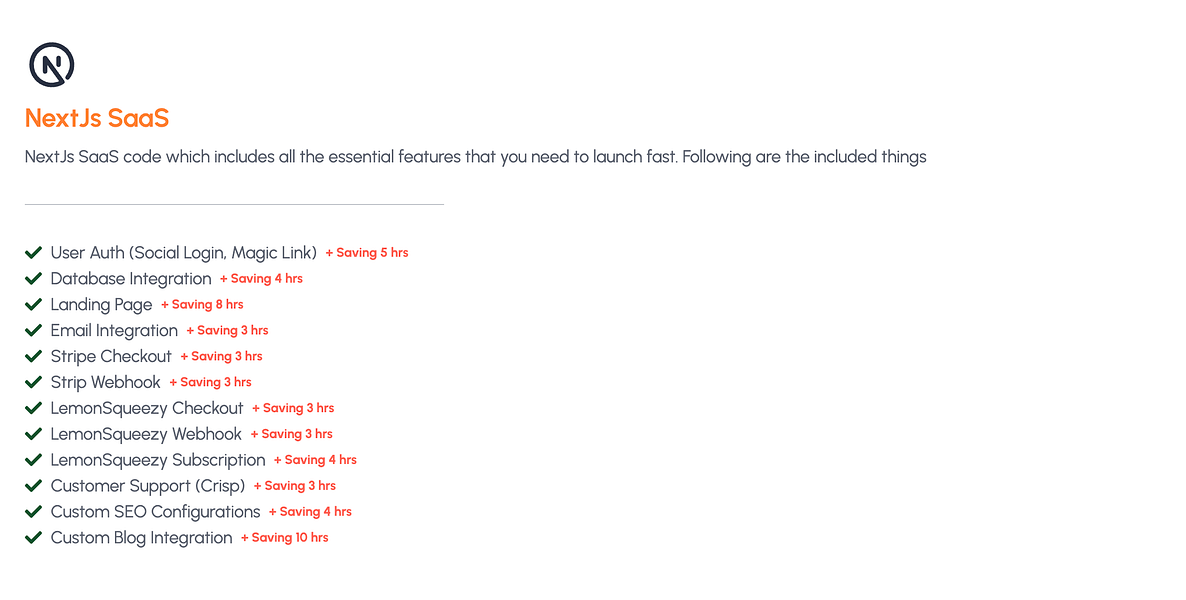The image size is (1186, 600).
Task: Click the NextJs circular logo icon
Action: 51,65
